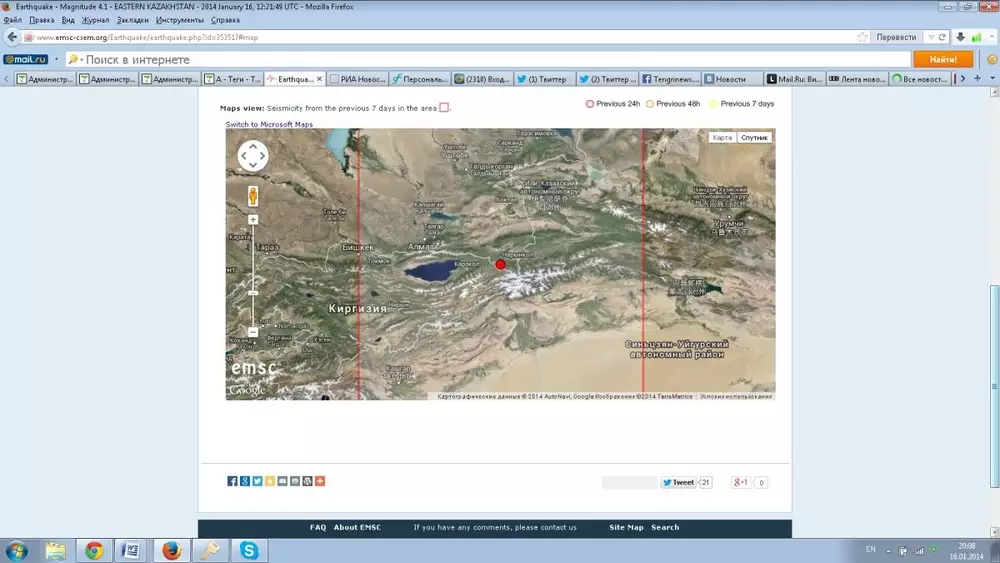Image resolution: width=1000 pixels, height=563 pixels.
Task: Click the Tweet button
Action: coord(678,482)
